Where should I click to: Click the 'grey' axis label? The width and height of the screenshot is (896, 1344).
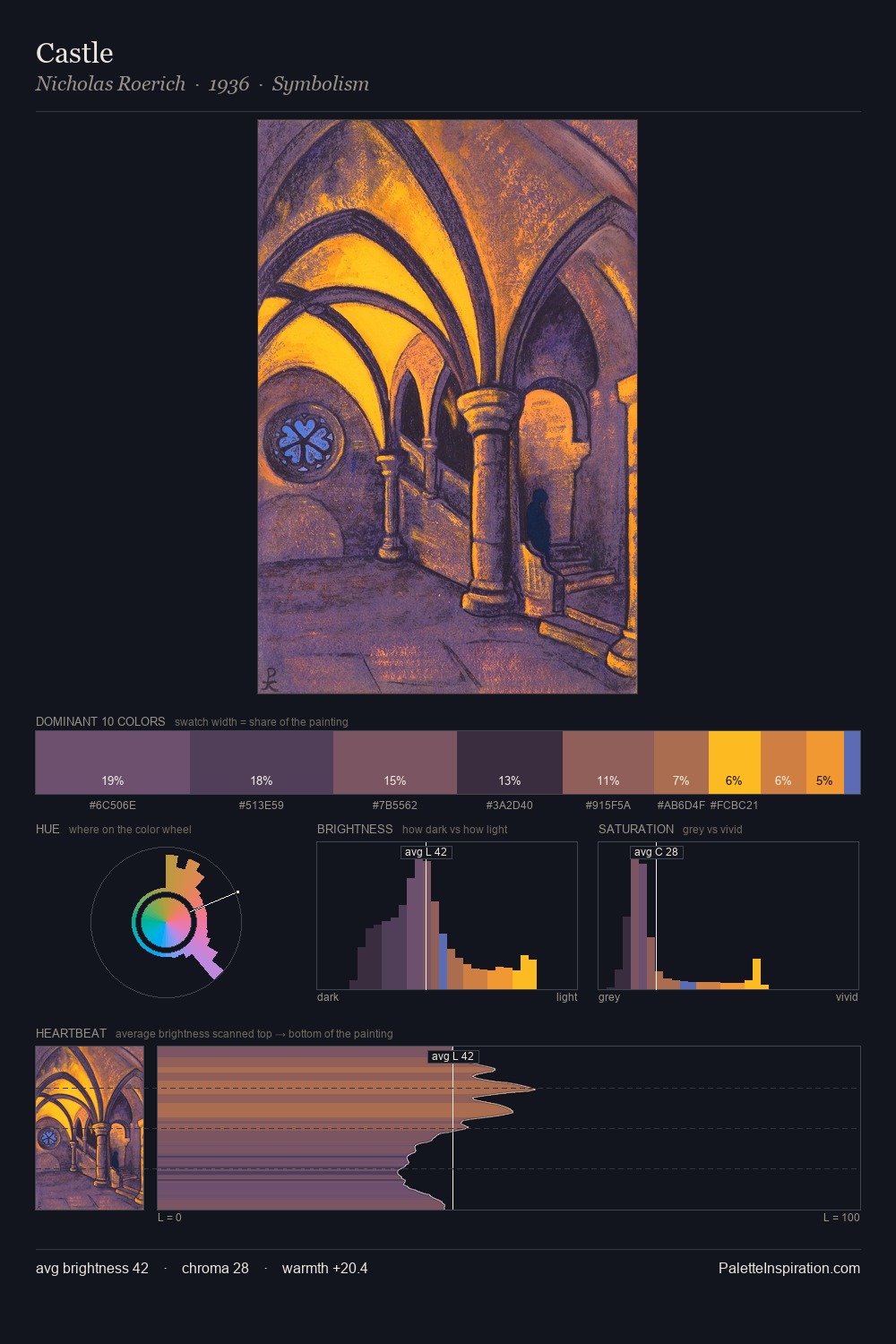point(609,997)
